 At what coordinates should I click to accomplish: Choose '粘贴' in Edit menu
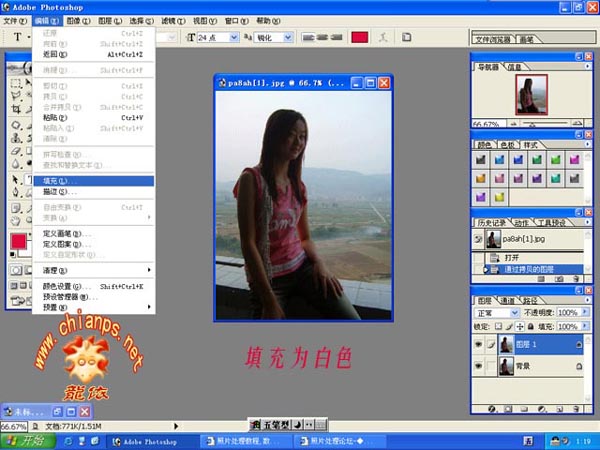point(94,117)
